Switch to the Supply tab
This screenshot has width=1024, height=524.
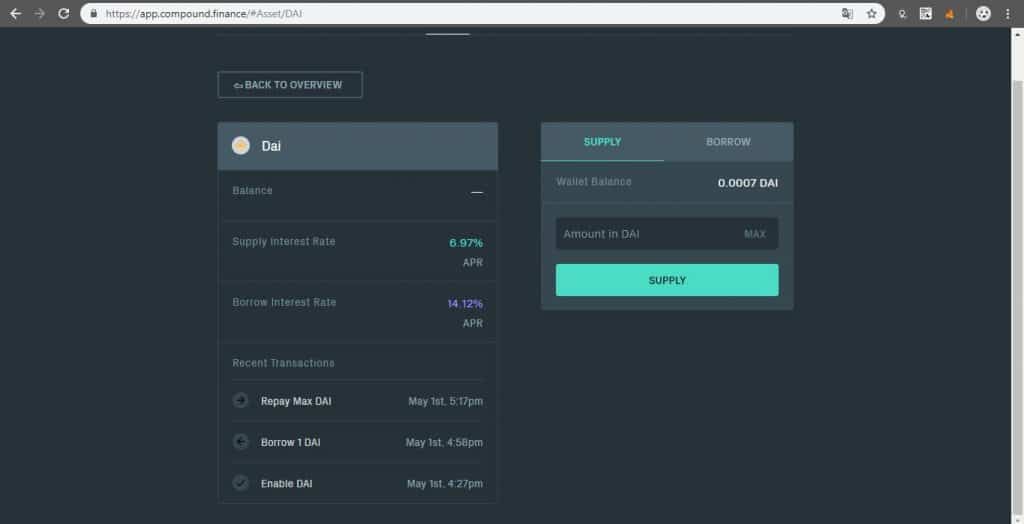(602, 142)
